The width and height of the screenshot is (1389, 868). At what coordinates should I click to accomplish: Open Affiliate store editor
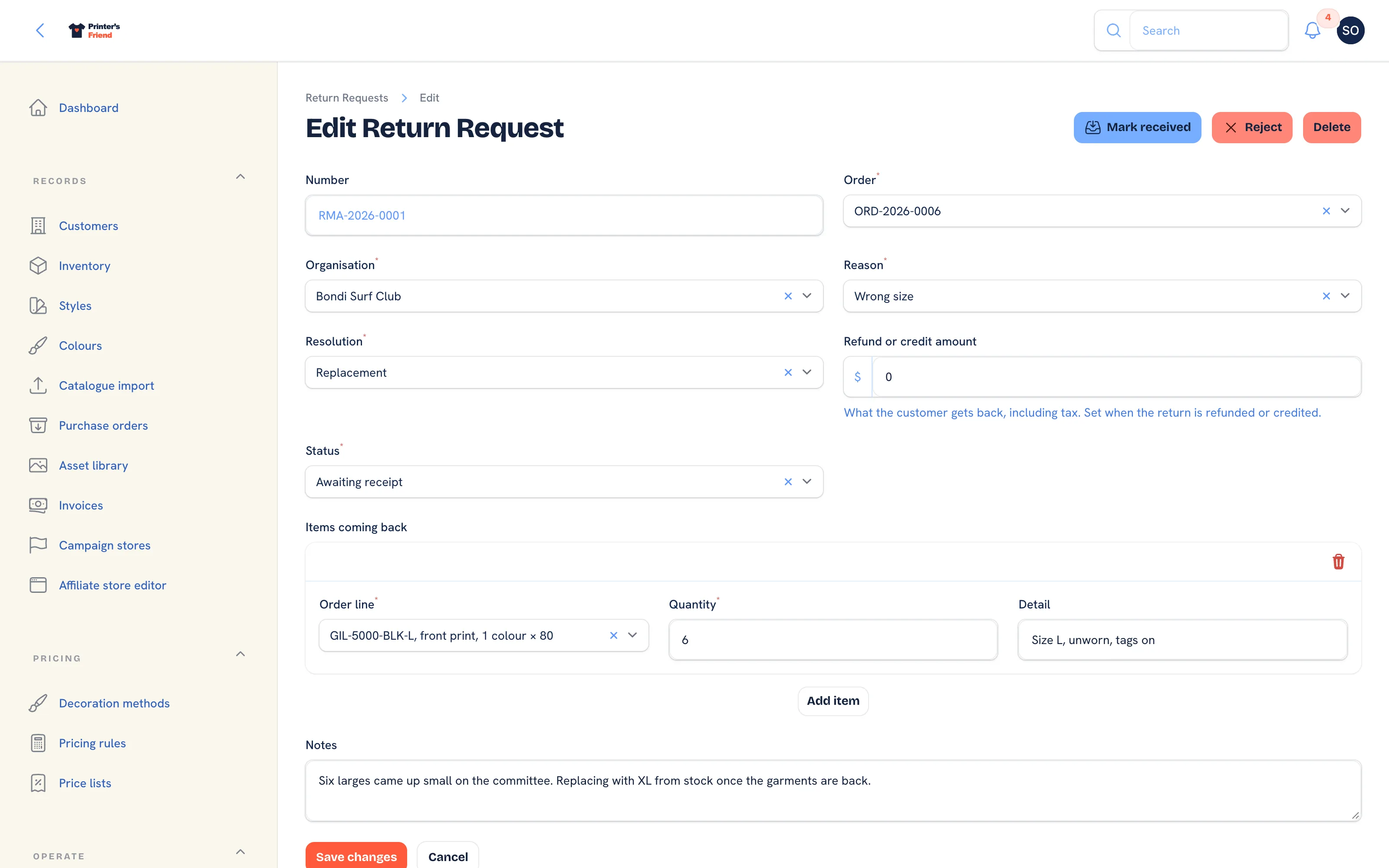[112, 585]
